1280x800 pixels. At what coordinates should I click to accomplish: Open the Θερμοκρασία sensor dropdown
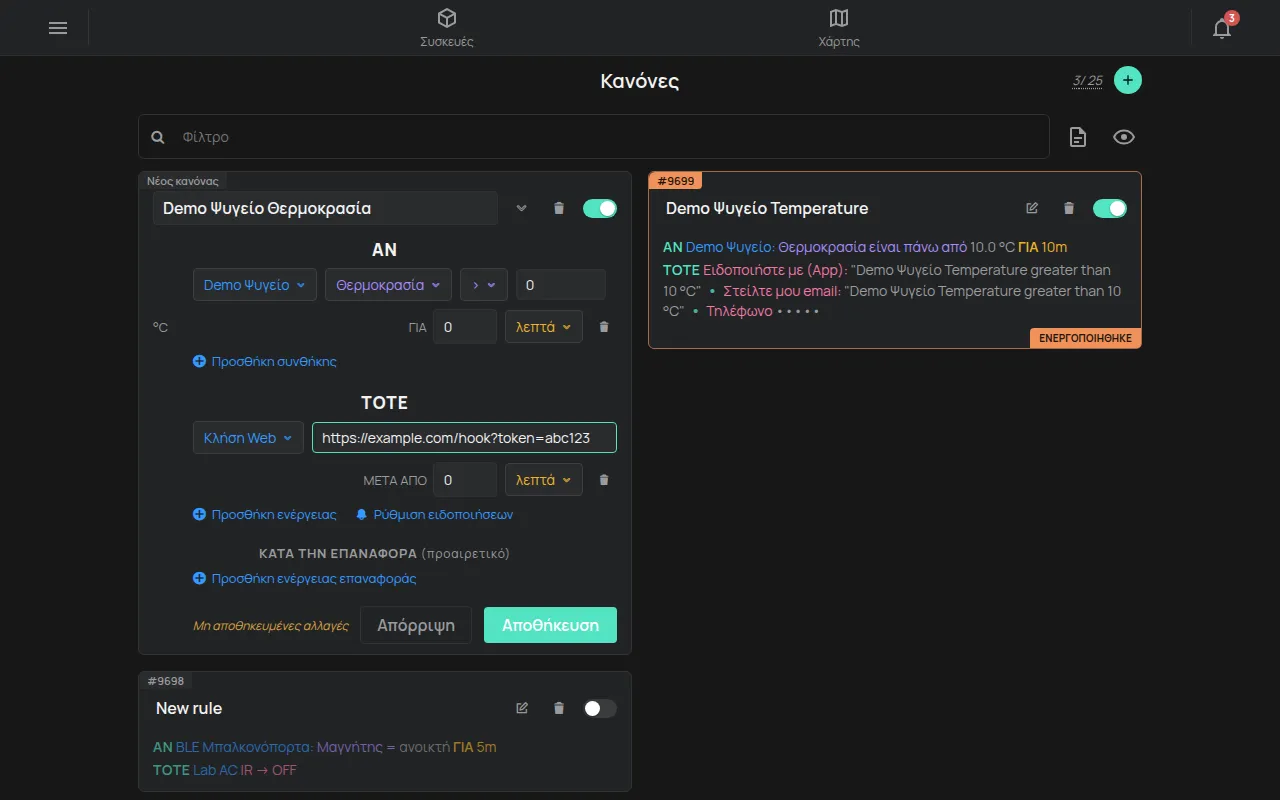388,285
